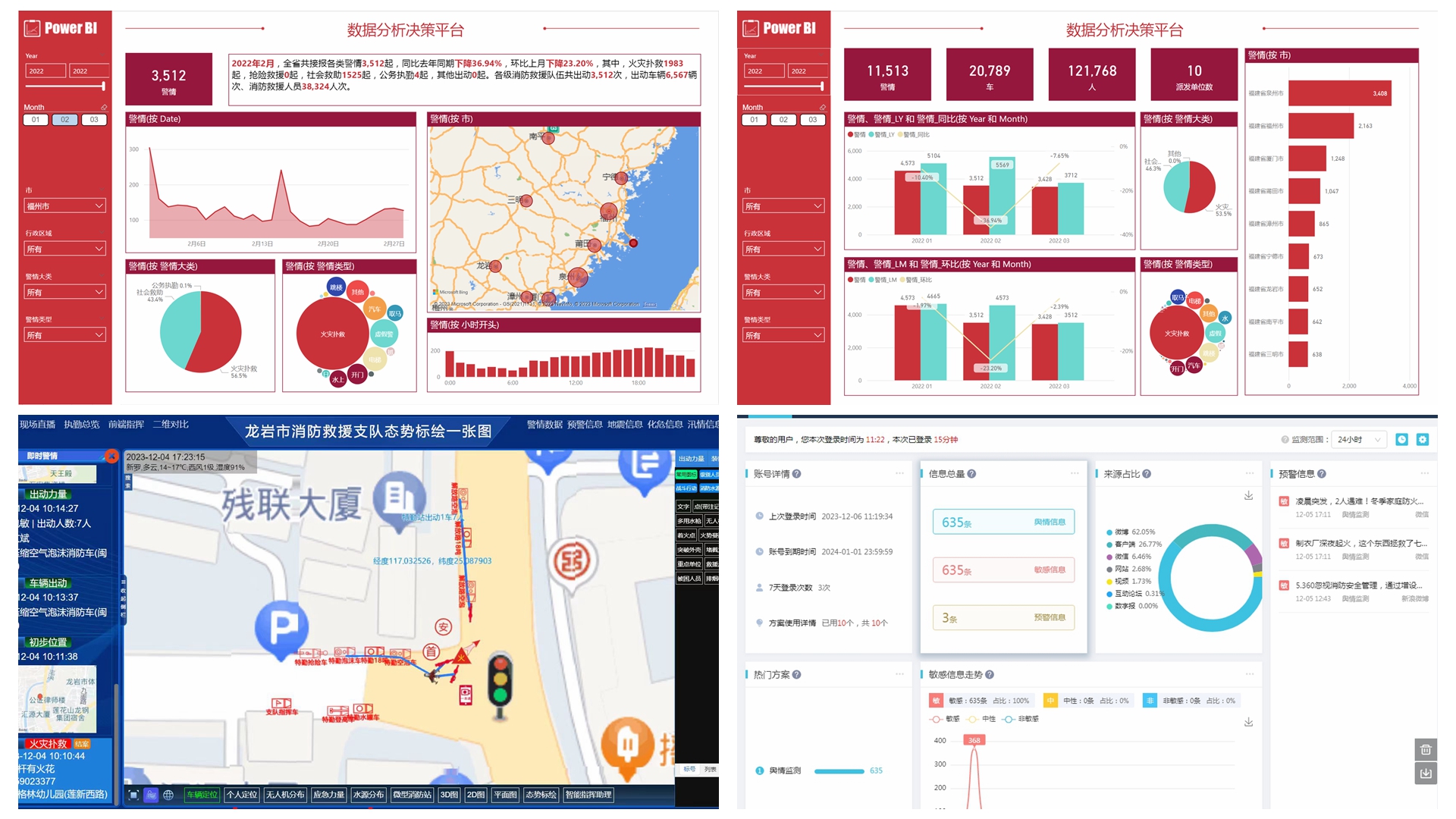The height and width of the screenshot is (819, 1456).
Task: Open the 警情大类 dropdown in right dashboard
Action: click(x=784, y=292)
